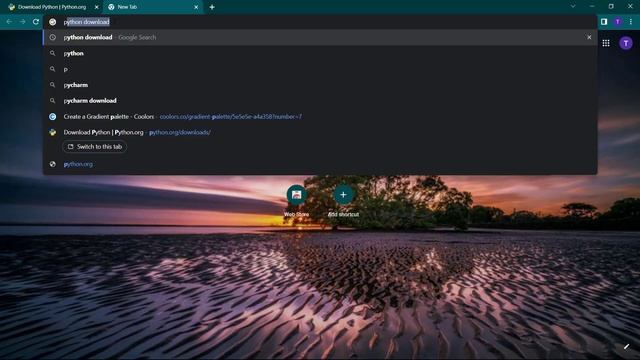Click the address bar text field
The image size is (640, 360).
[x=320, y=22]
